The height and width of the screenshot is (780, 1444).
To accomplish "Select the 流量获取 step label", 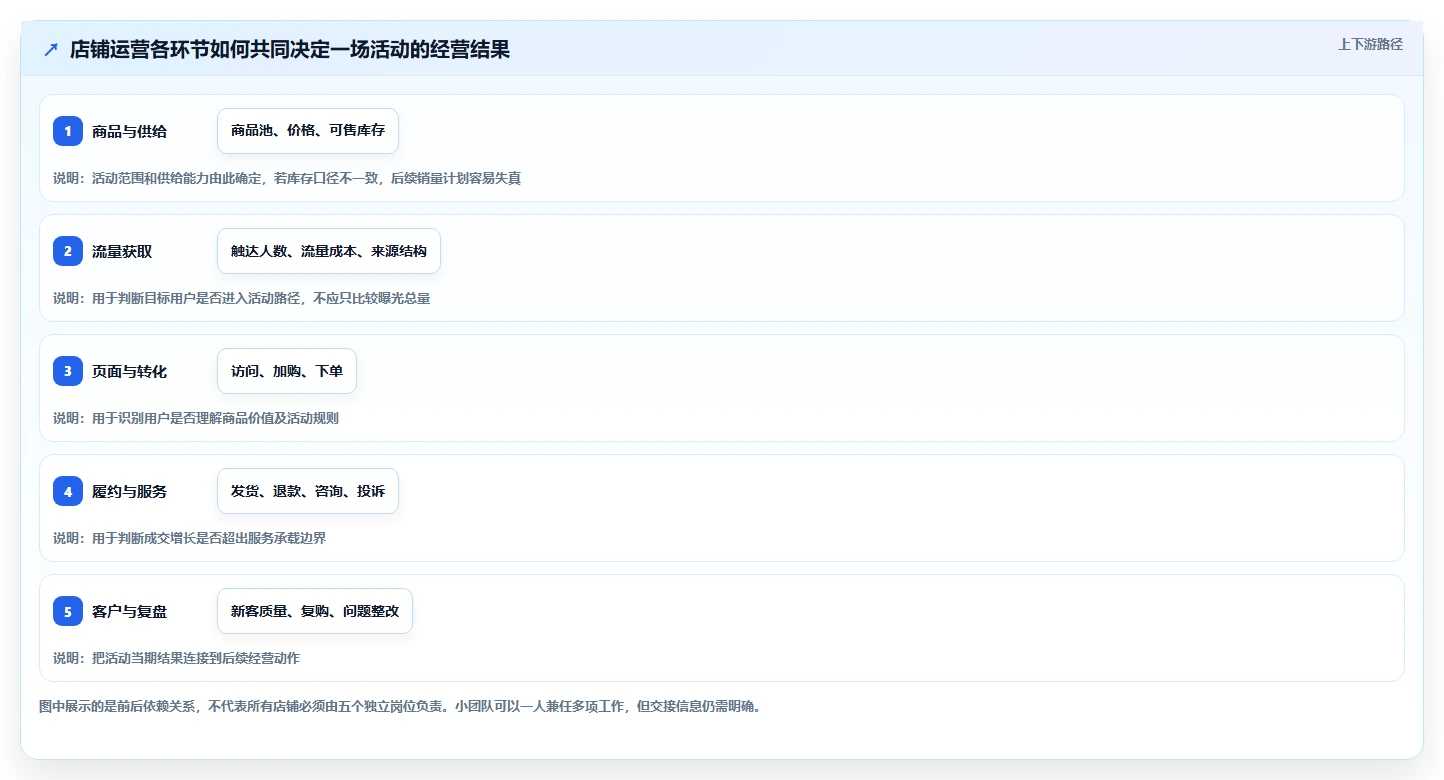I will [x=122, y=251].
